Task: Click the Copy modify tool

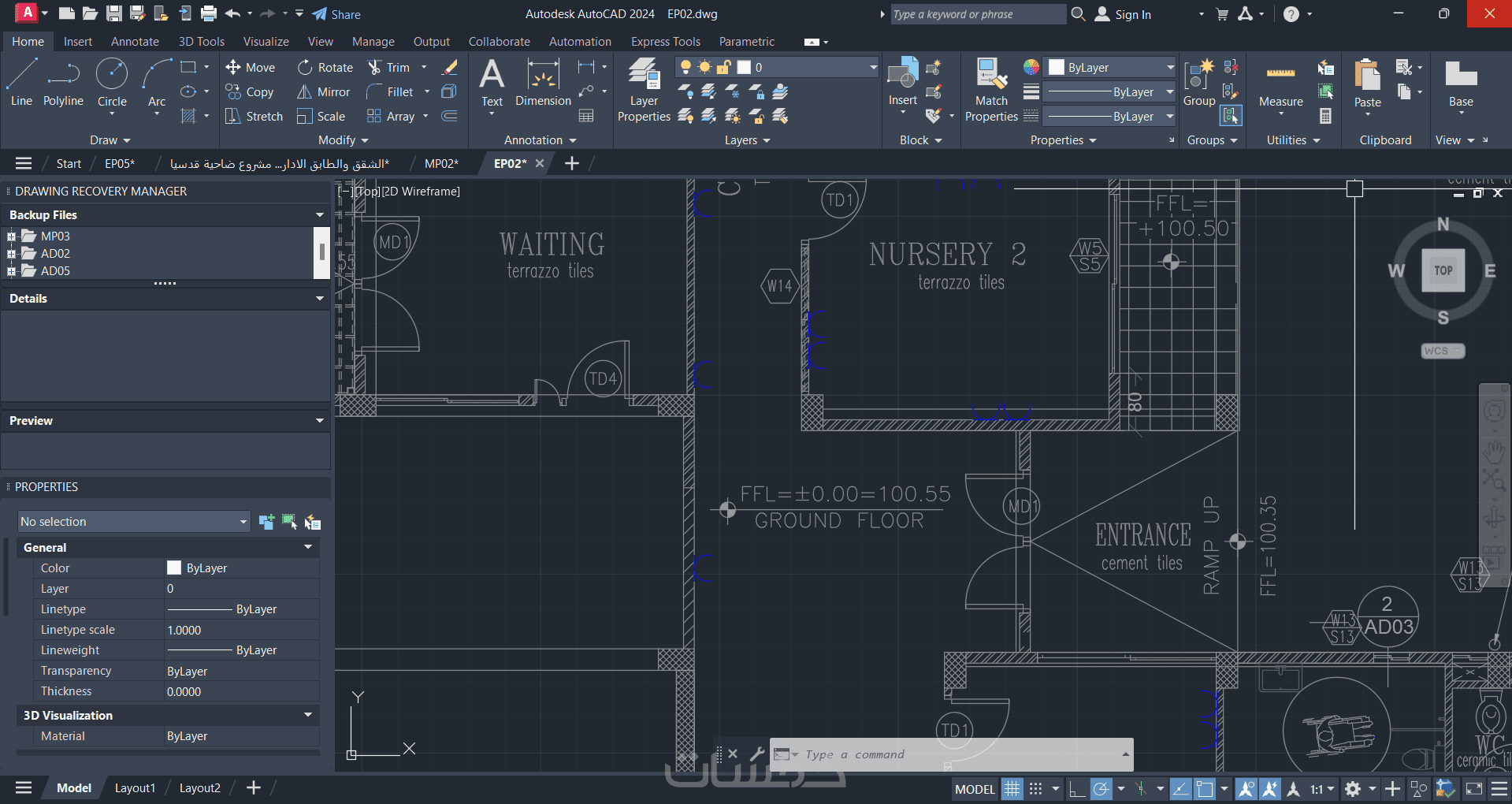Action: (x=249, y=92)
